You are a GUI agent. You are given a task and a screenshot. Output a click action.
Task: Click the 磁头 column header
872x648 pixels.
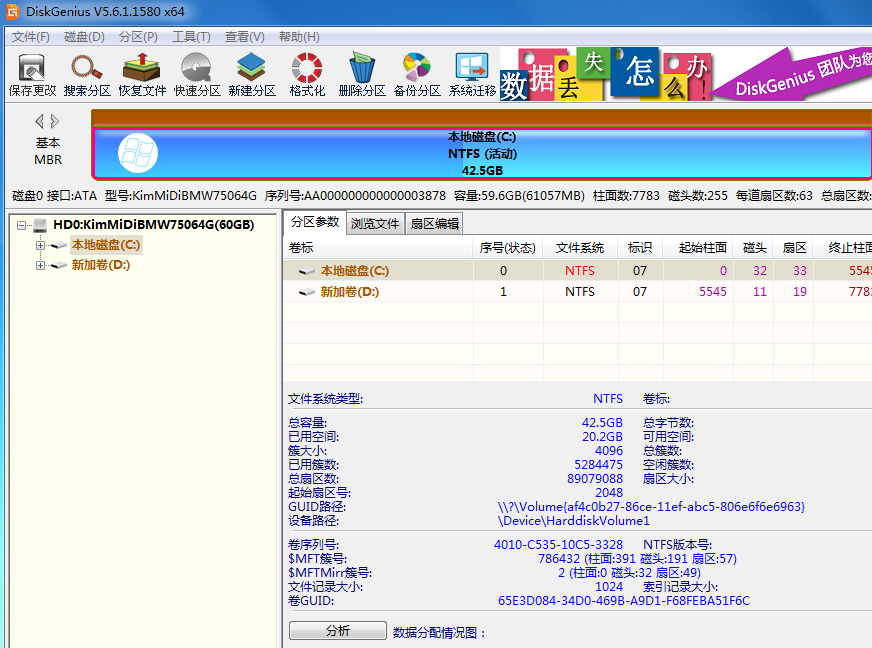click(755, 248)
